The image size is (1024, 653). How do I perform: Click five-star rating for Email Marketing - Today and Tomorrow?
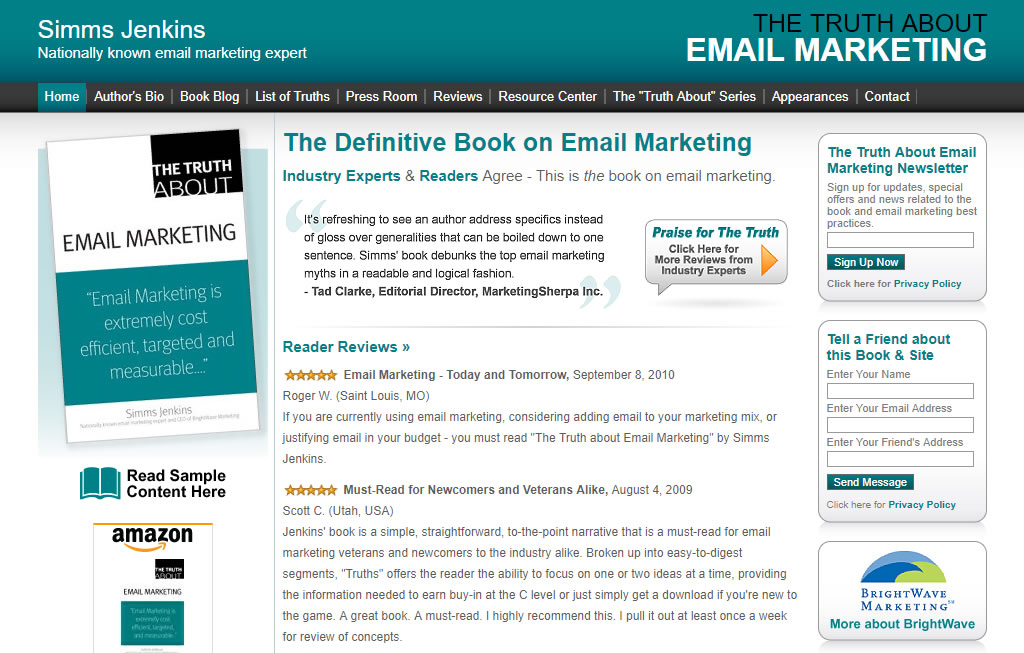click(x=311, y=375)
